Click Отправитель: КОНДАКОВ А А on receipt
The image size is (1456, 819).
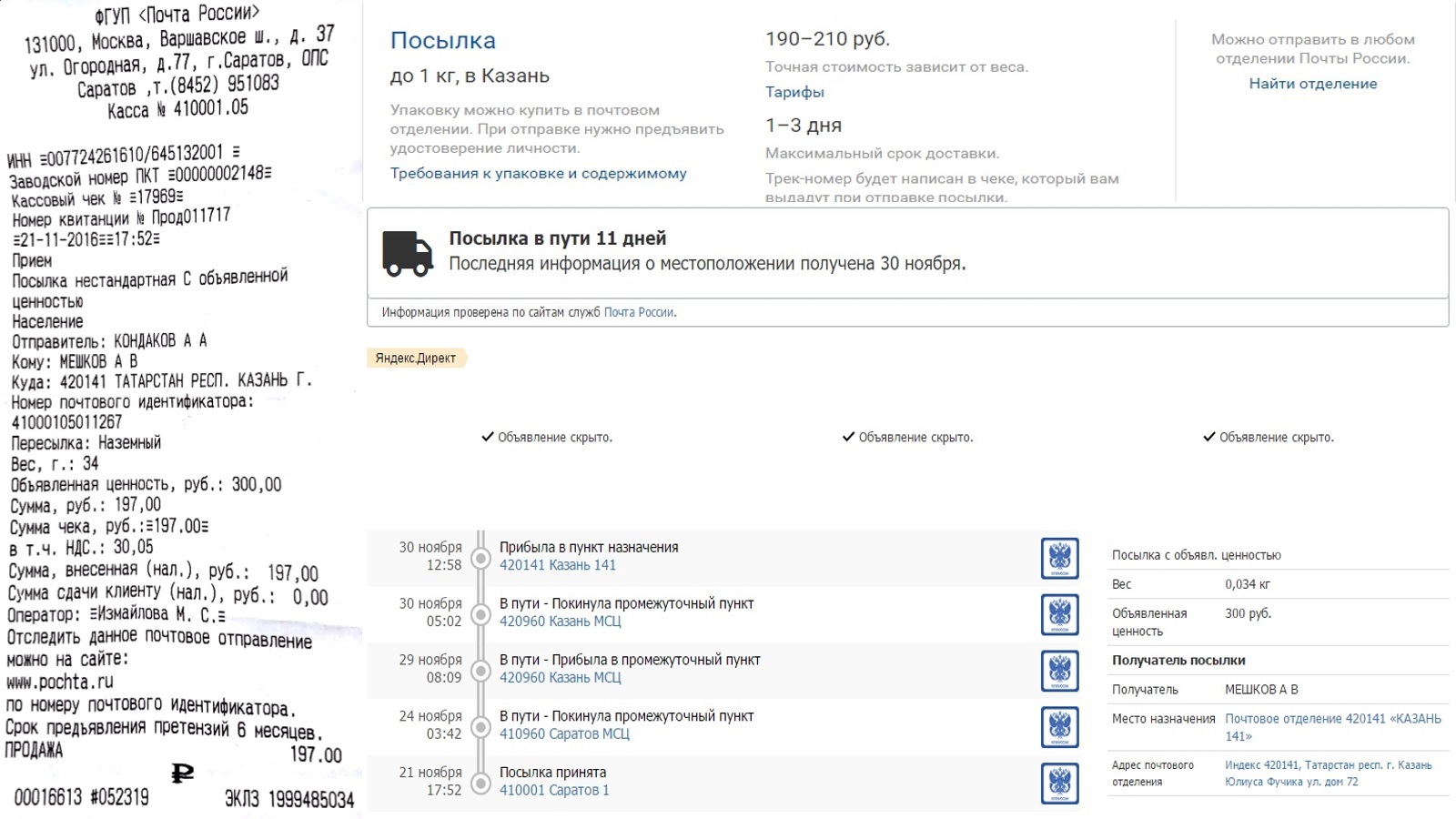(109, 341)
